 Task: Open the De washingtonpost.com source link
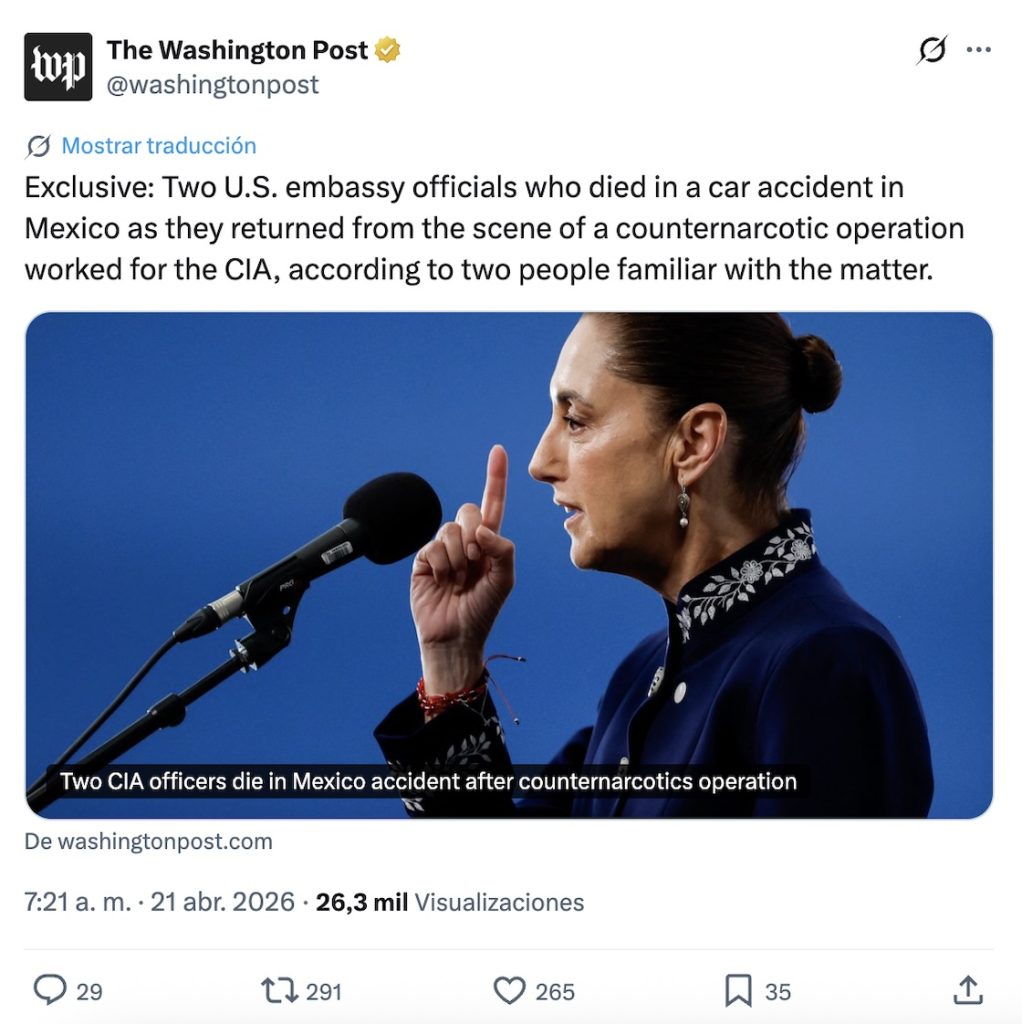click(148, 841)
